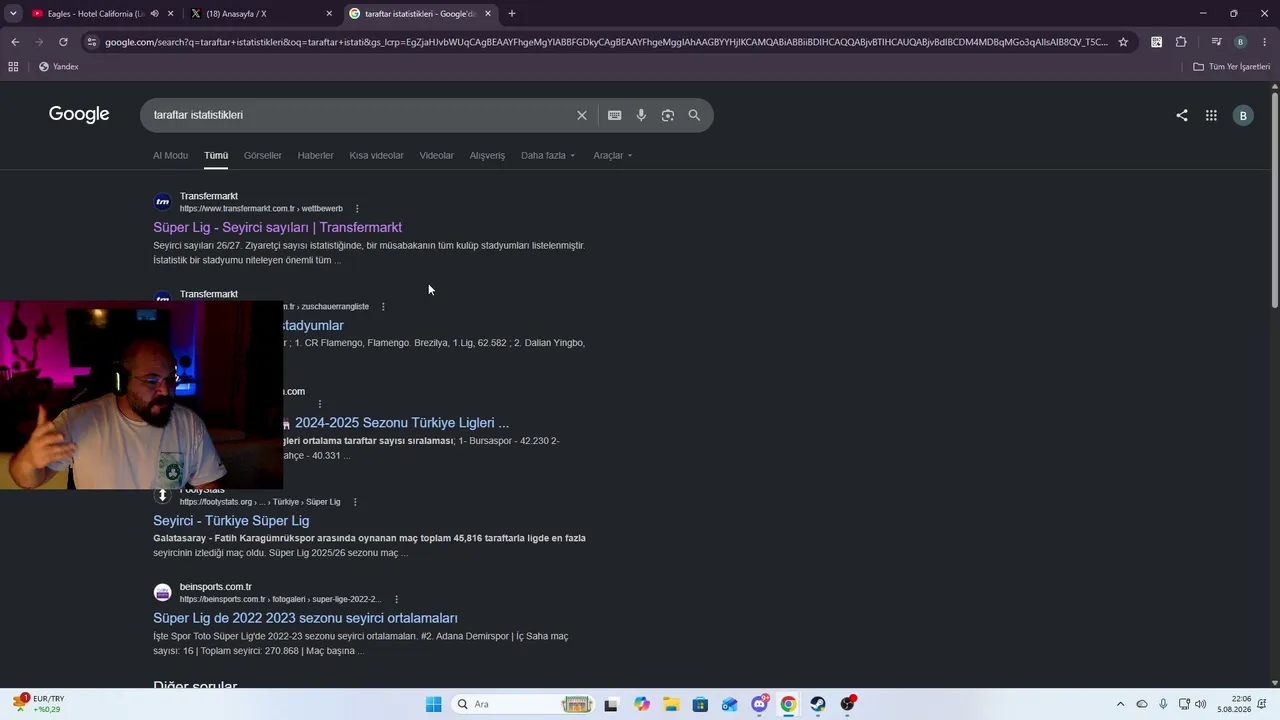Open Süper Lig - Seyirci sayıları Transfermarkt result
Viewport: 1280px width, 720px height.
point(278,228)
